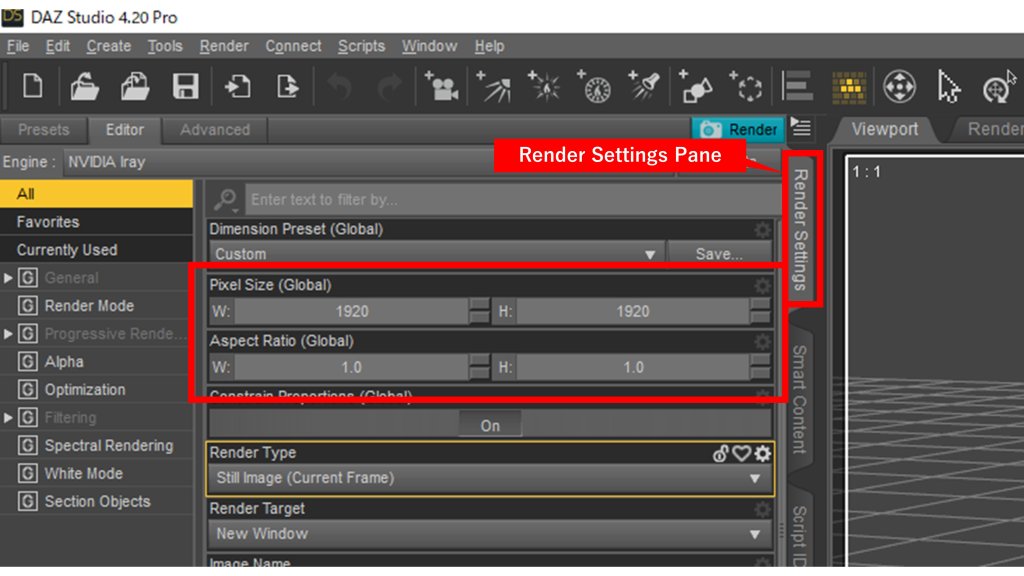Click the link icon on Render Type

point(720,453)
